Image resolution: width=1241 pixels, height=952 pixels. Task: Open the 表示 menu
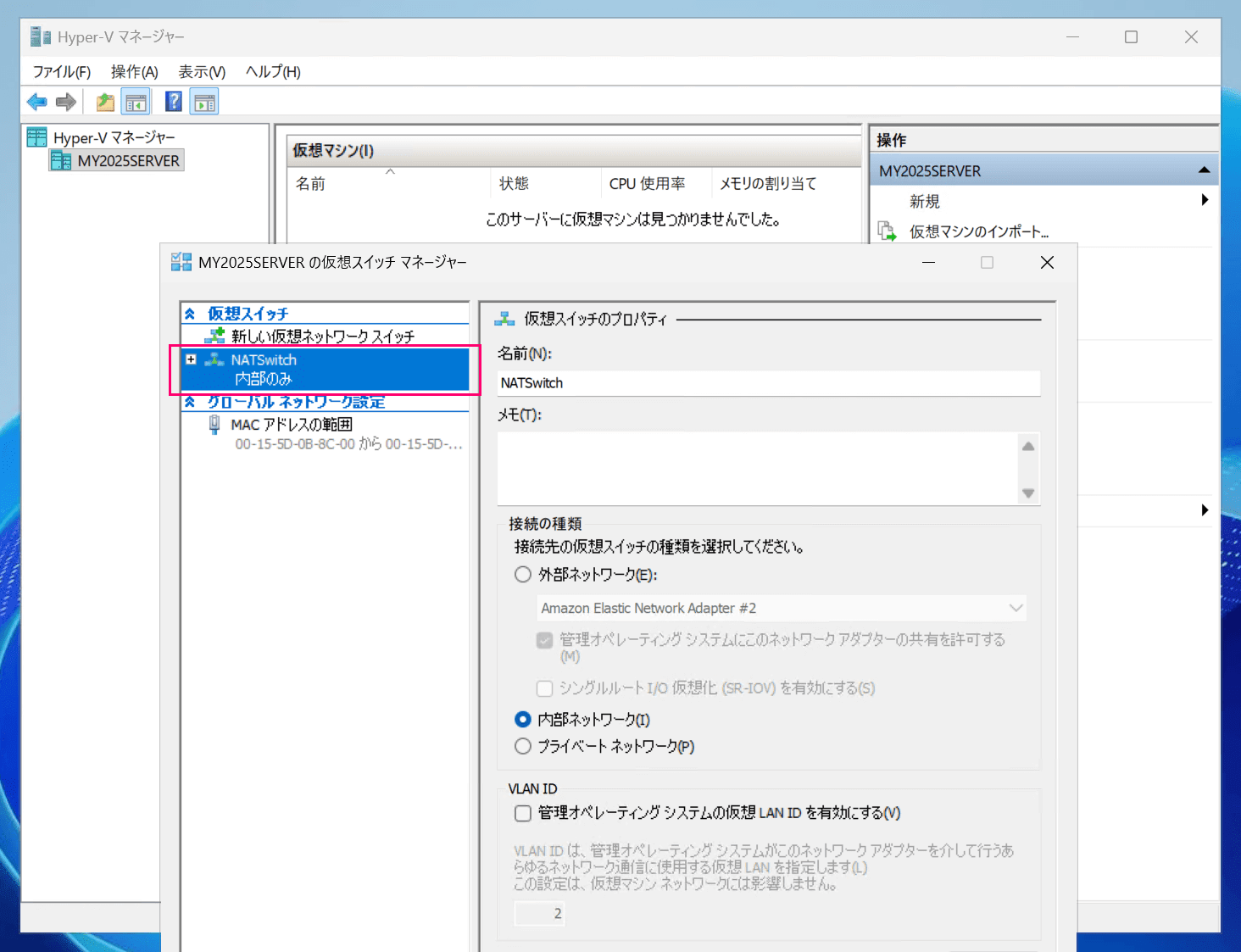(200, 71)
